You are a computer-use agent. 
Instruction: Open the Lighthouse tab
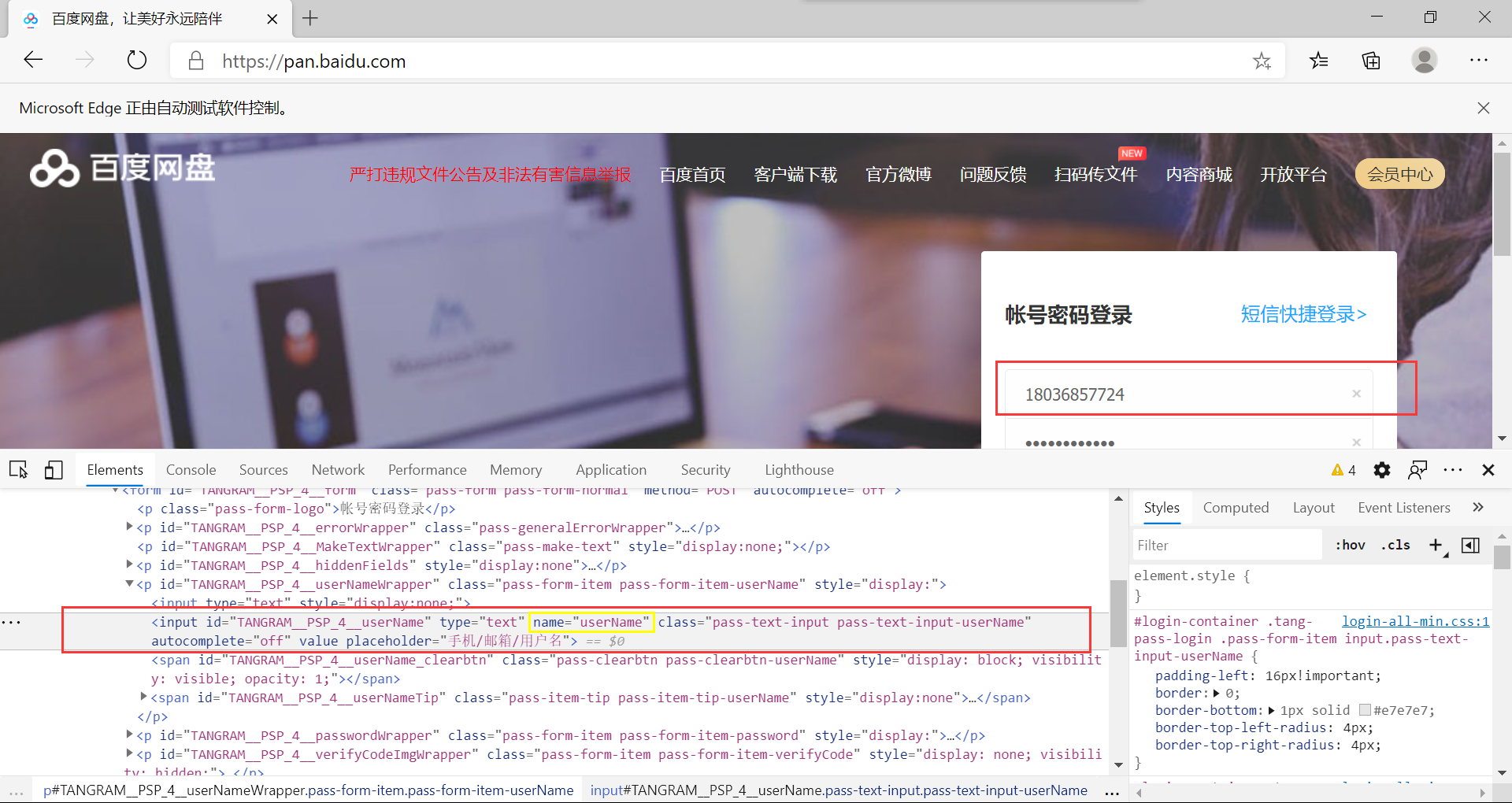(x=799, y=470)
